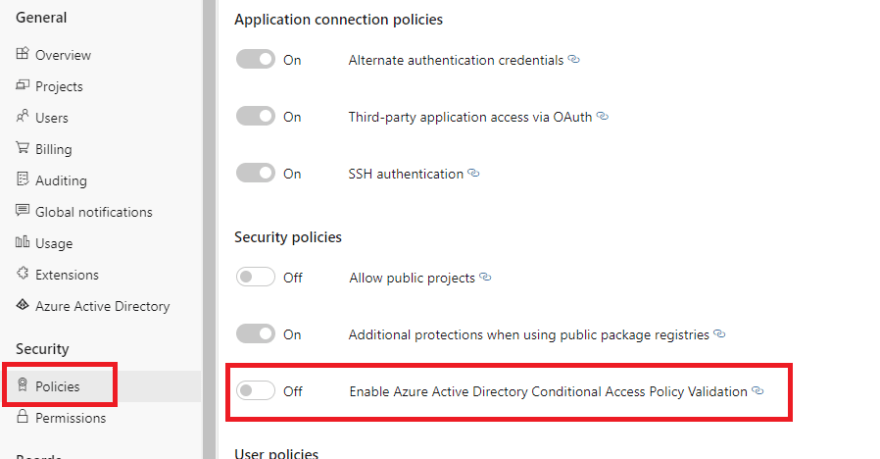The image size is (880, 459).
Task: Toggle SSH authentication switch
Action: [x=255, y=173]
